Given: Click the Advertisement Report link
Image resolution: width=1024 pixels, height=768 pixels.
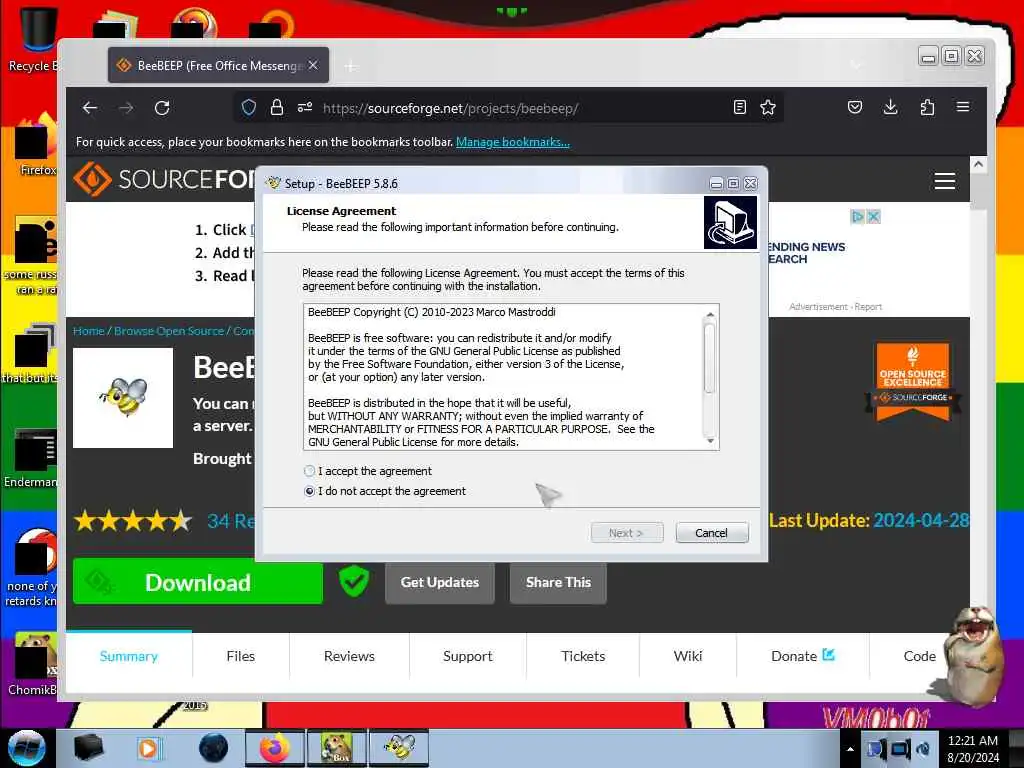Looking at the screenshot, I should pos(835,306).
